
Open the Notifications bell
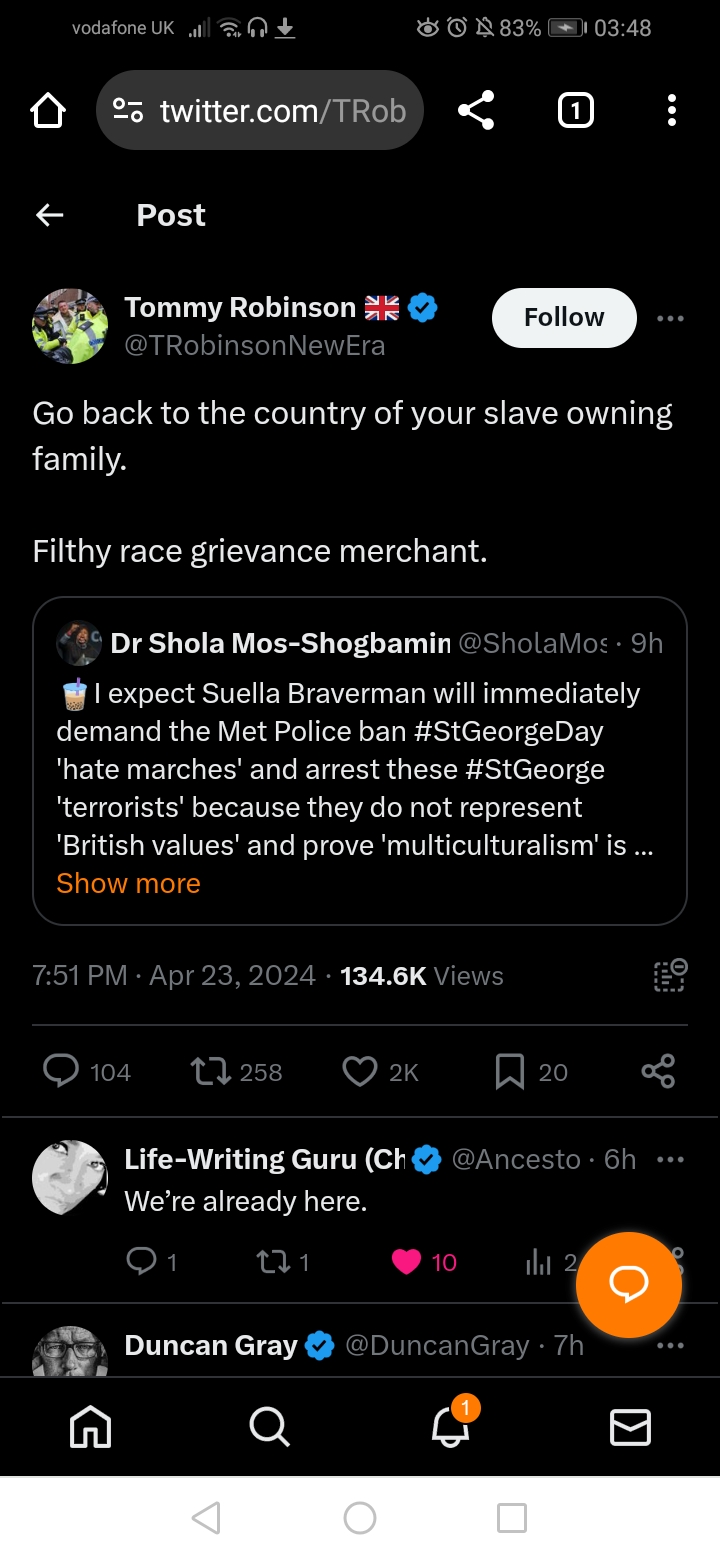(450, 1427)
